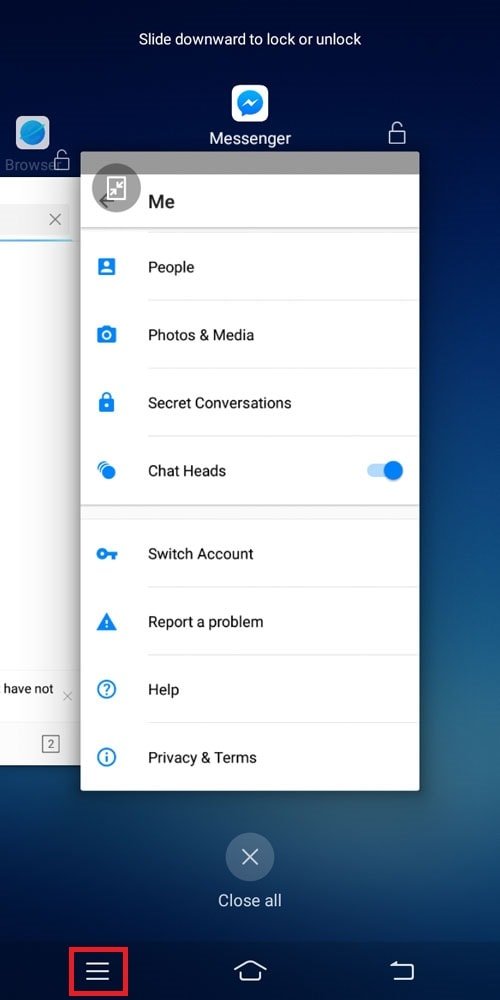
Task: Turn off the Chat Heads switch
Action: pos(385,471)
